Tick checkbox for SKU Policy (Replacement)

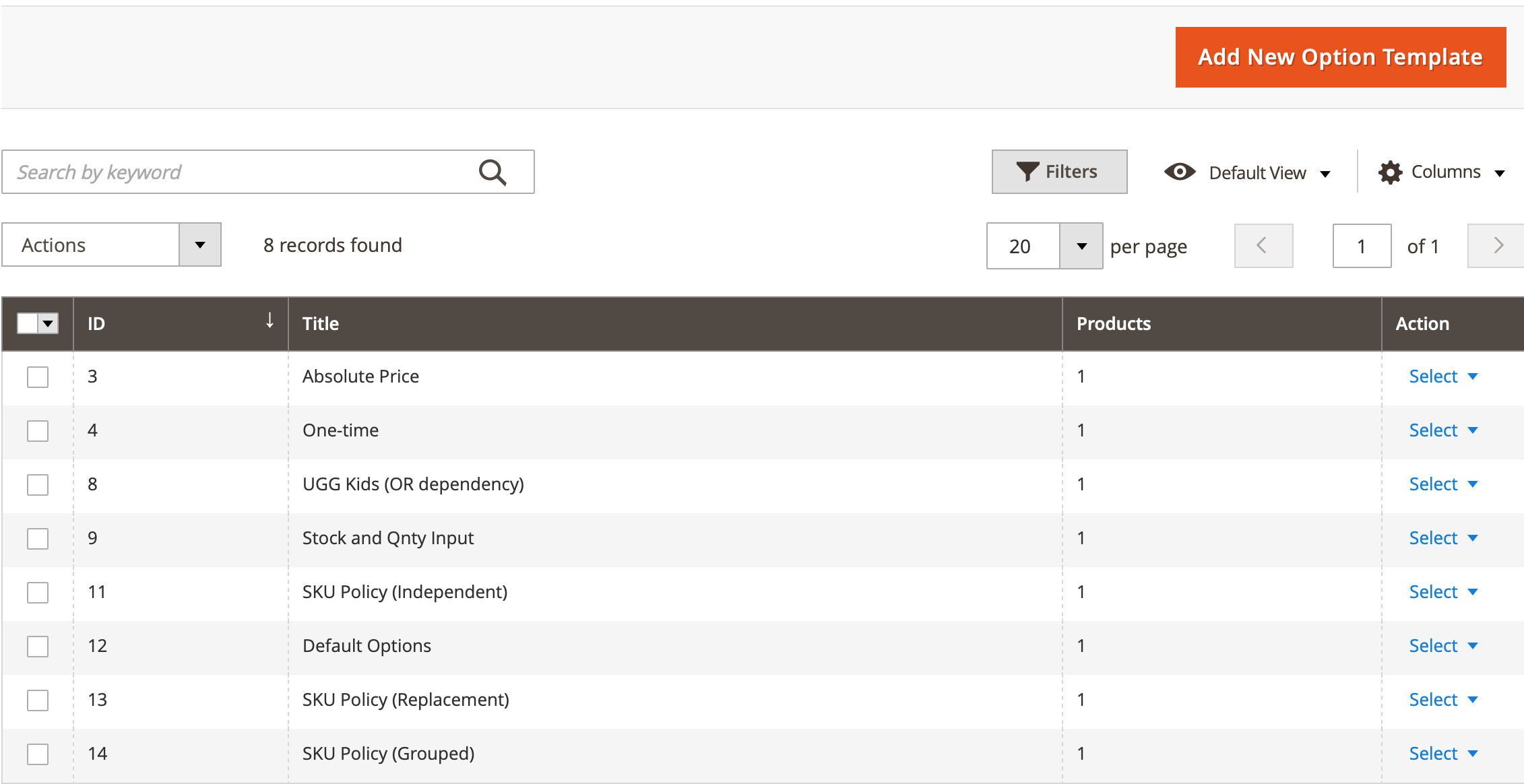(x=38, y=700)
